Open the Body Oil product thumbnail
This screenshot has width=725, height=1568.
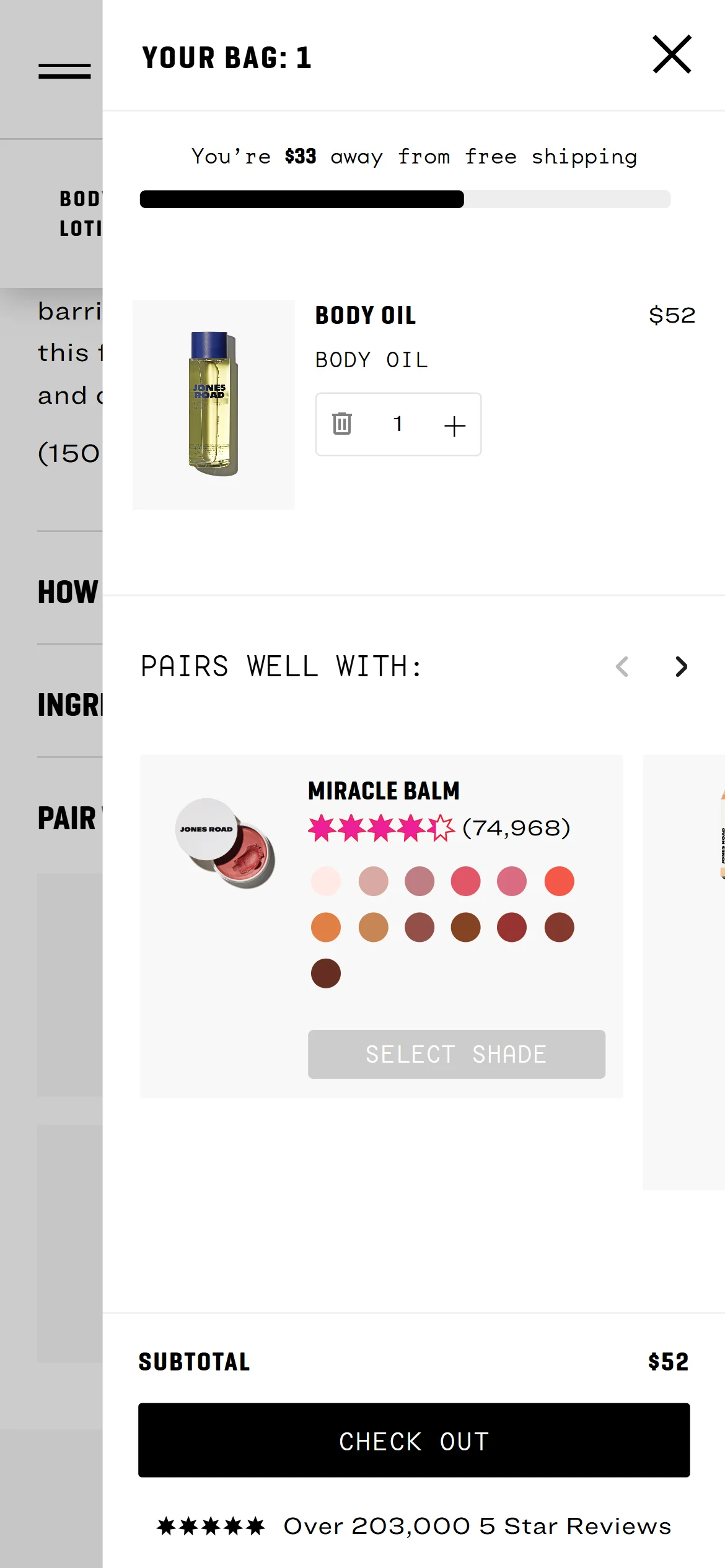(214, 404)
